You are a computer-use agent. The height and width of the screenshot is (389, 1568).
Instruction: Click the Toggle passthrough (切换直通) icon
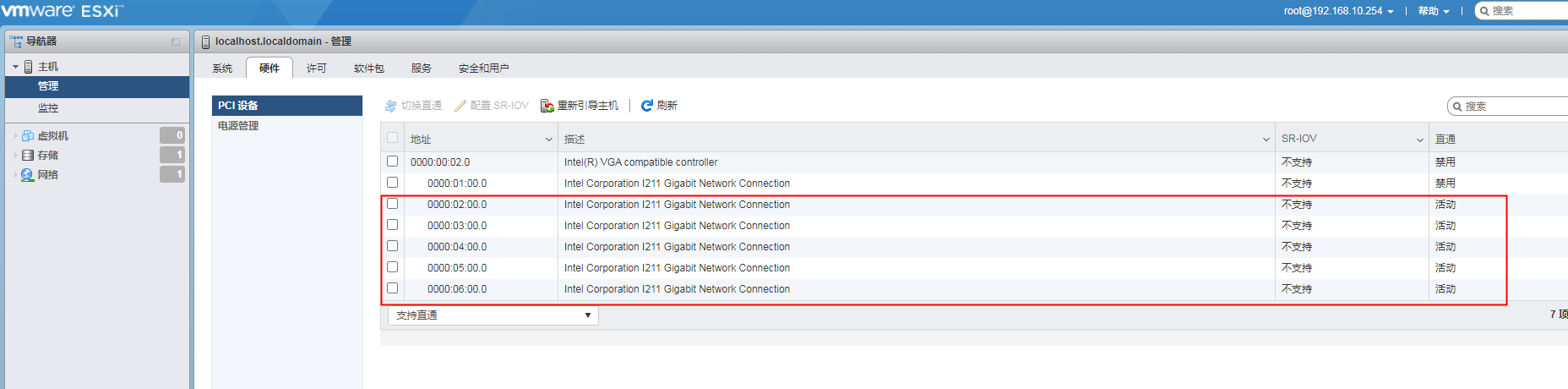click(x=390, y=106)
